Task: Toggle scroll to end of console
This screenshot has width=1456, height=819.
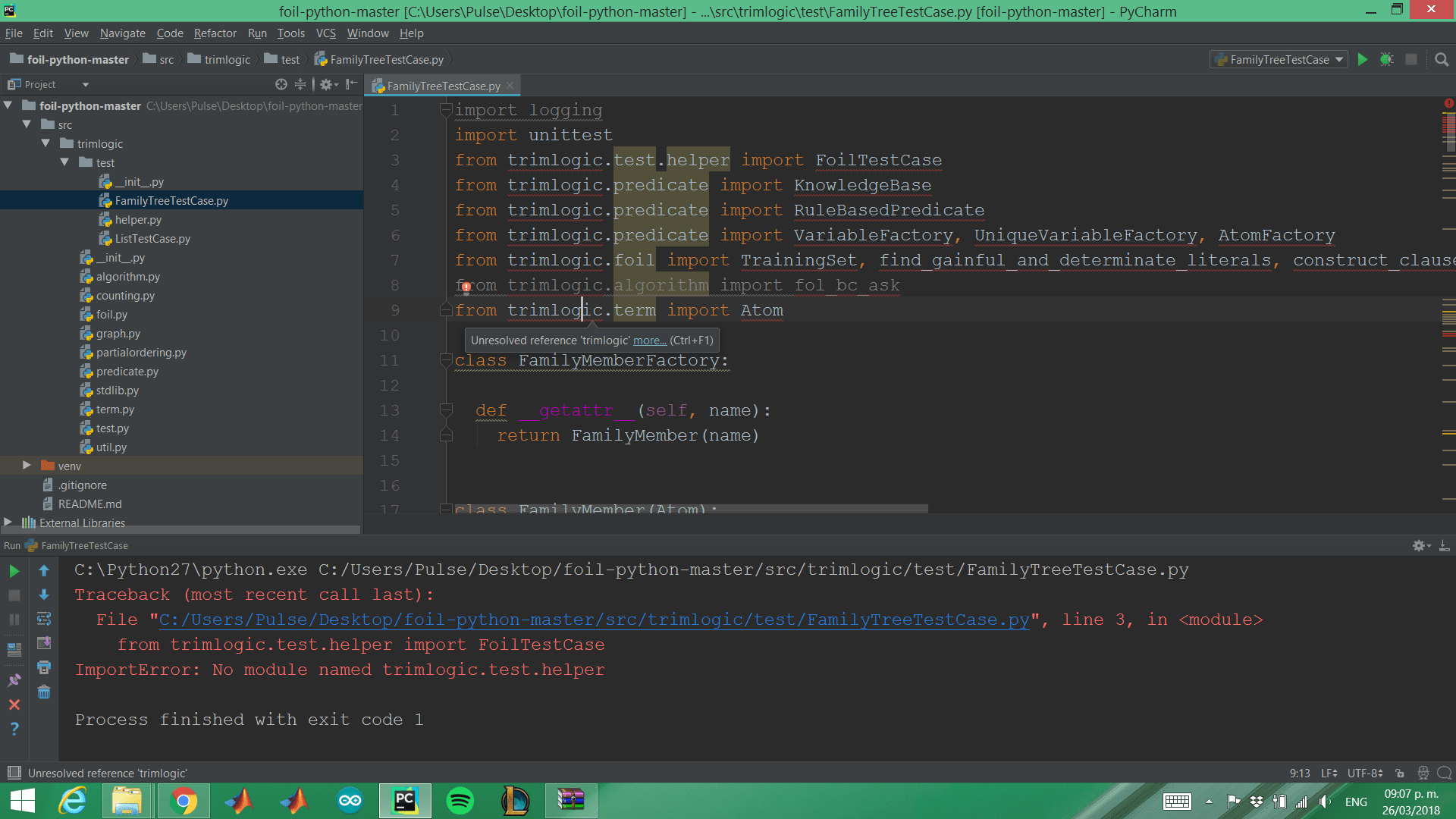Action: pos(44,643)
